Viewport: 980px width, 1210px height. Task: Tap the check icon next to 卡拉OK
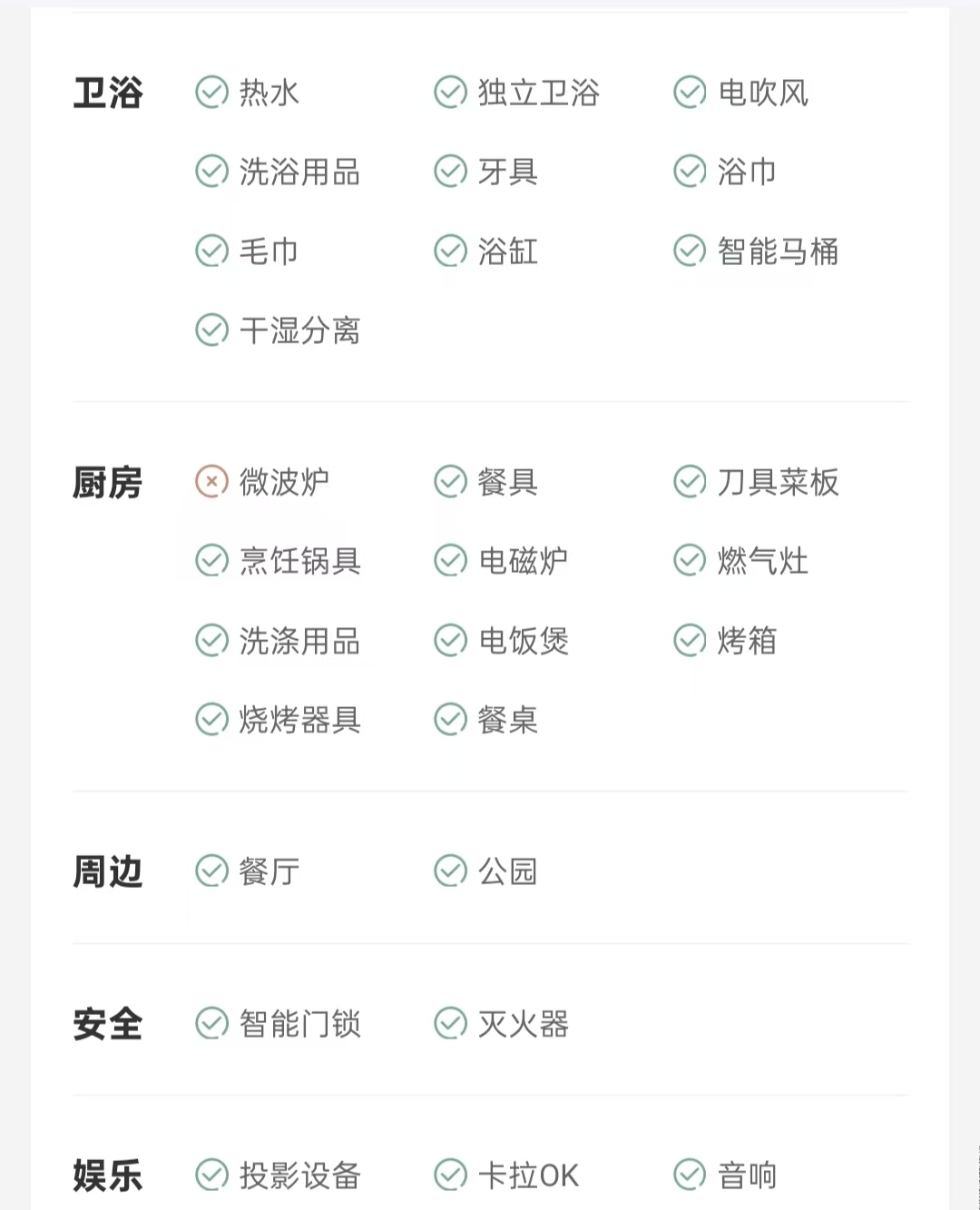(x=450, y=1175)
